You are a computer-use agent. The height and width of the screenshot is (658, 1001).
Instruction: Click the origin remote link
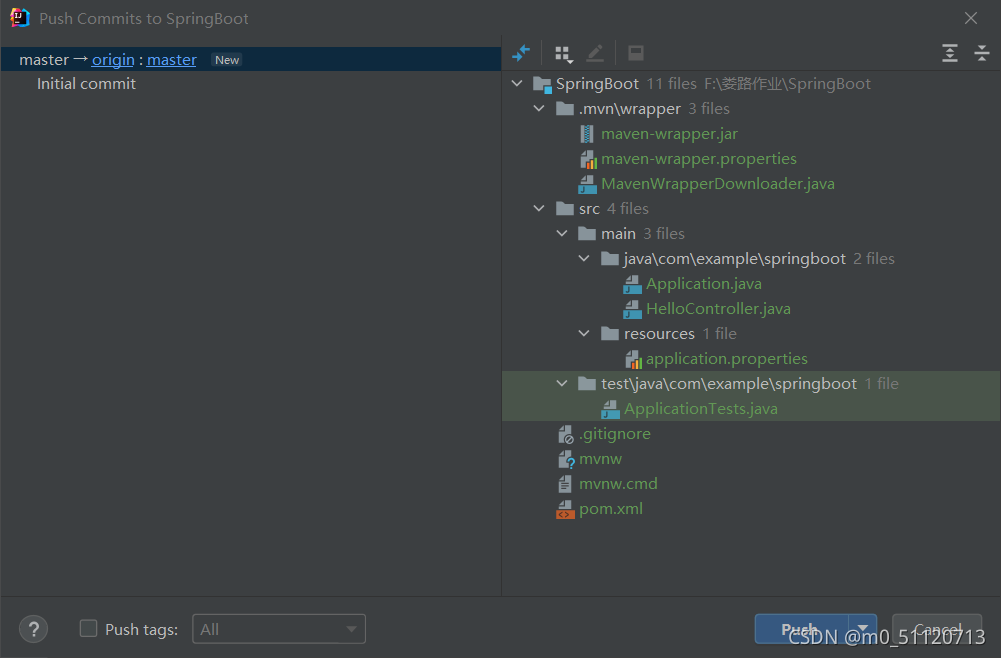113,60
